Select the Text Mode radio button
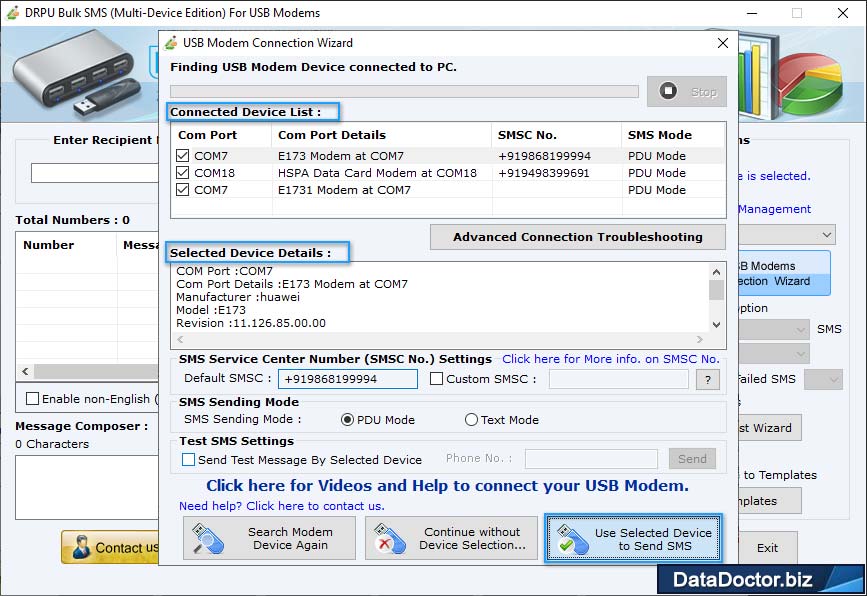Screen dimensions: 867x596 click(x=470, y=419)
